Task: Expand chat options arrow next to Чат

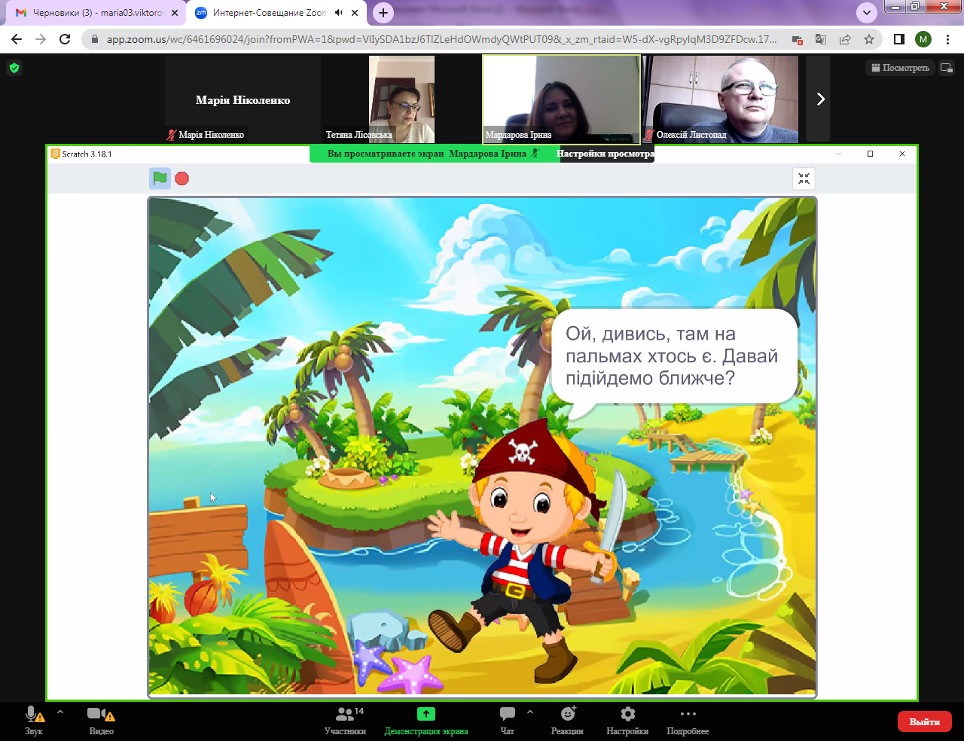Action: pos(530,712)
